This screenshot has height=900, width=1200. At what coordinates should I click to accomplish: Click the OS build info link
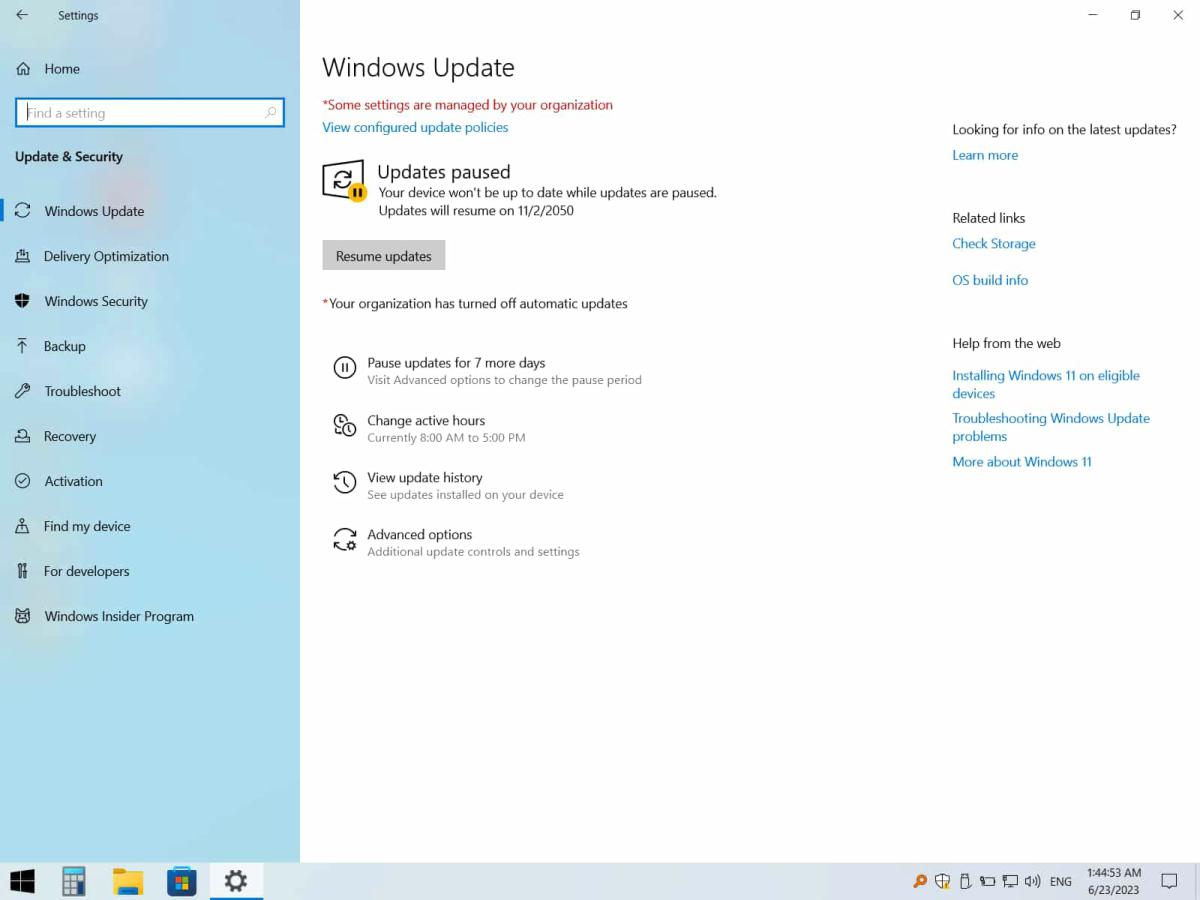[990, 280]
